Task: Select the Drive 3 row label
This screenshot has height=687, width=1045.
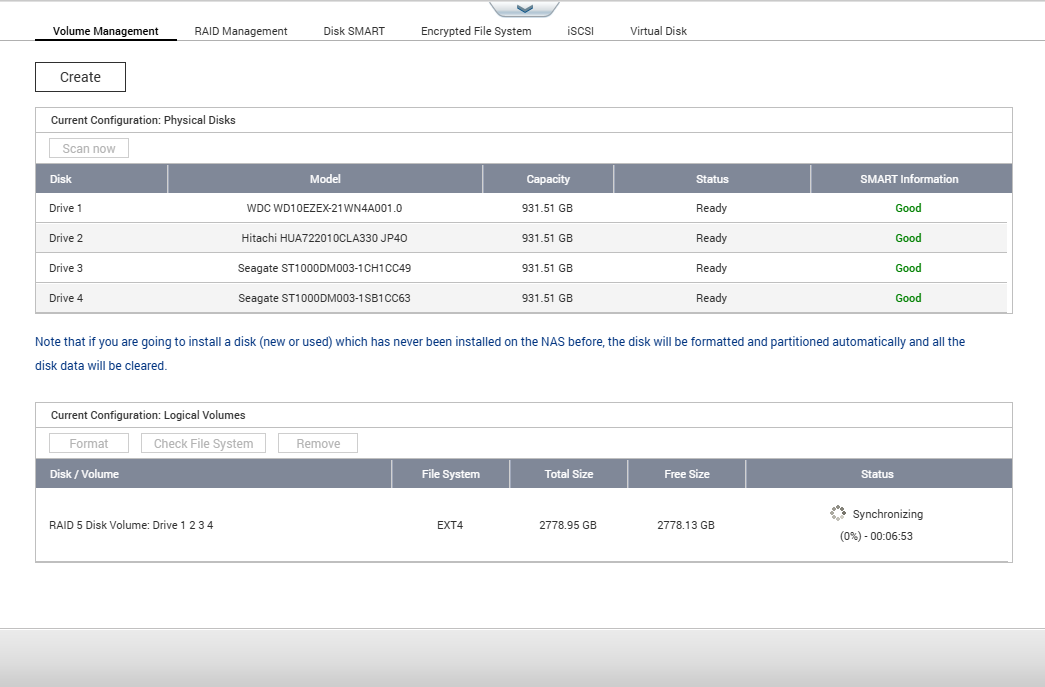Action: click(x=65, y=268)
